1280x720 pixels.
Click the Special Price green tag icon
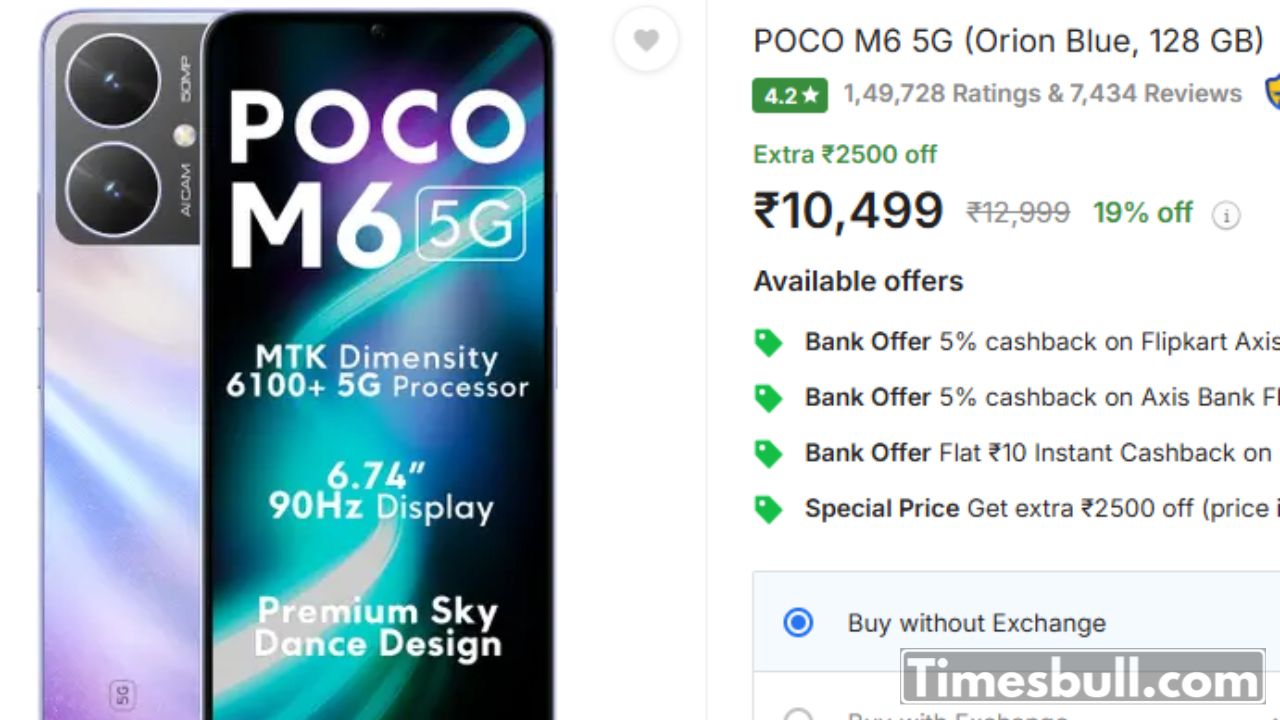tap(768, 509)
